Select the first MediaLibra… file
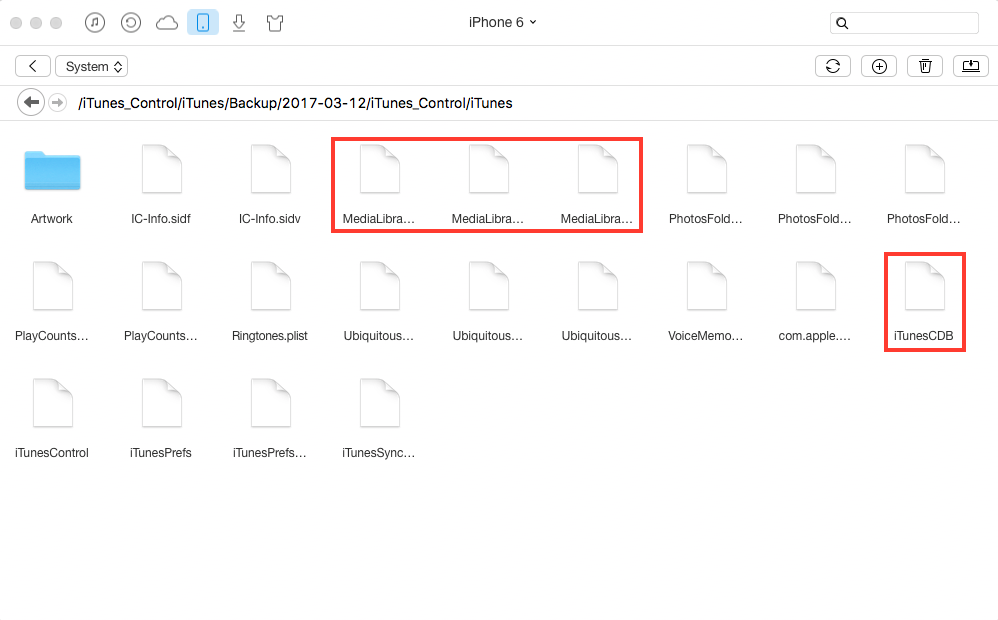This screenshot has width=998, height=620. click(x=379, y=186)
